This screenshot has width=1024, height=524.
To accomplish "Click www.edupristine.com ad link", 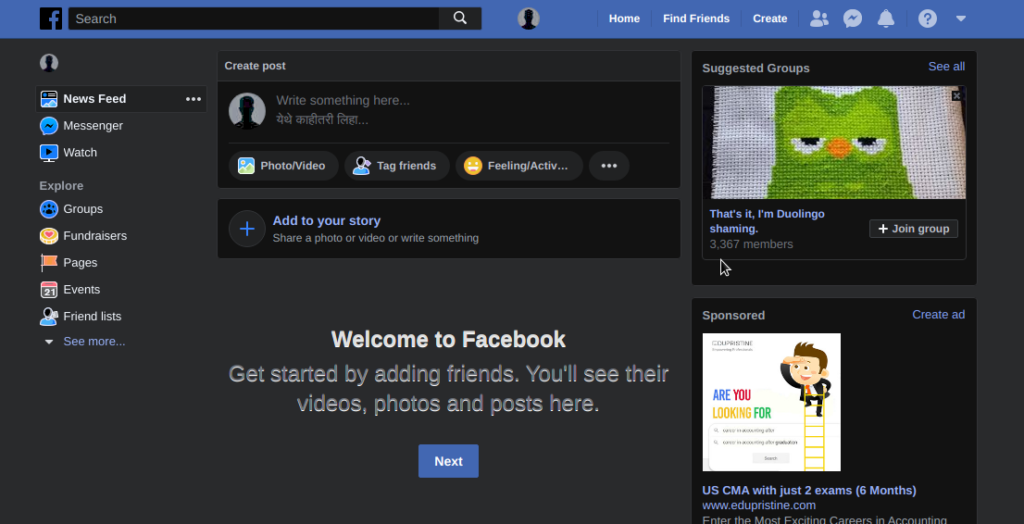I will [x=759, y=505].
